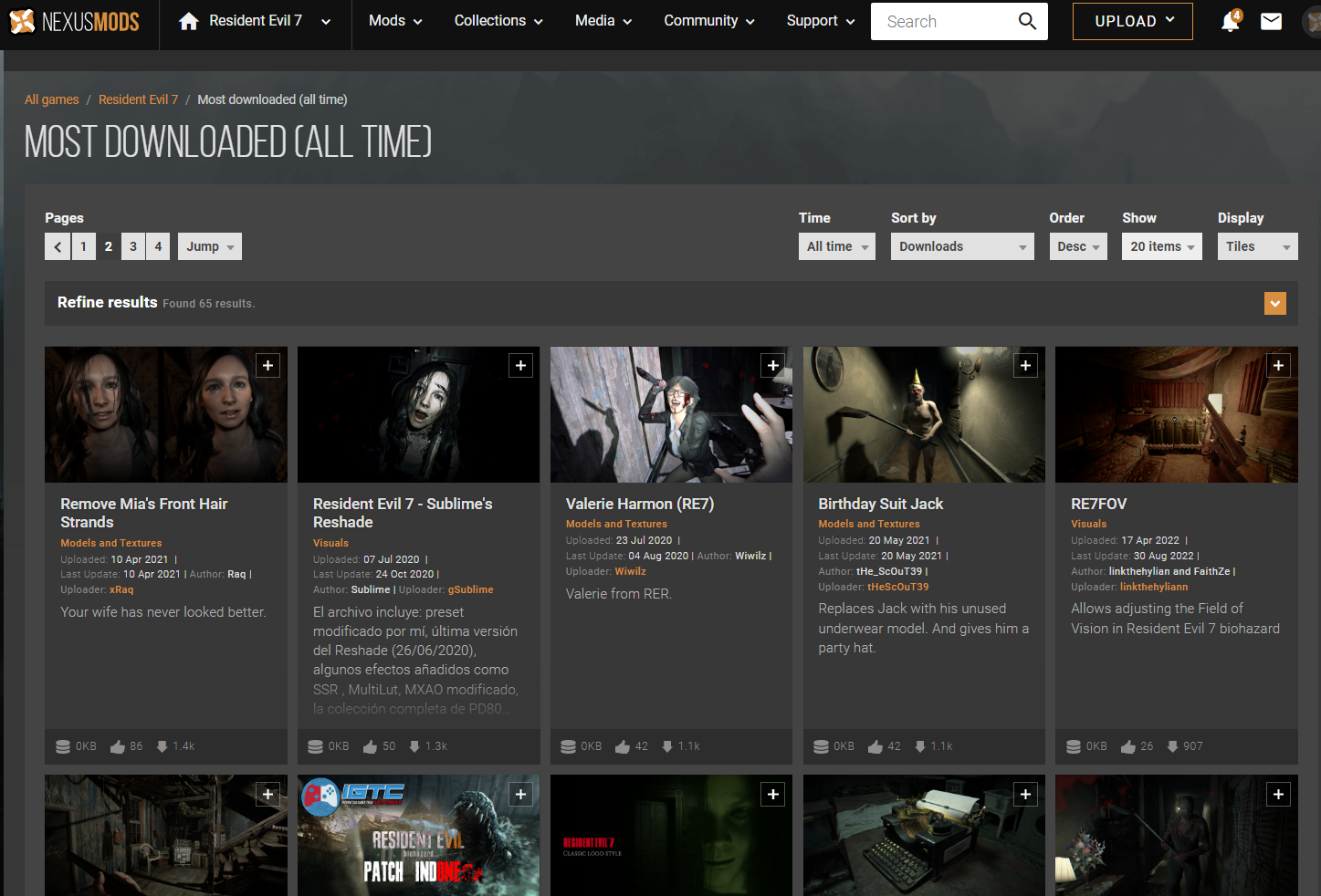Click Models and Textures under Birthday Suit Jack
The height and width of the screenshot is (896, 1321).
tap(869, 524)
